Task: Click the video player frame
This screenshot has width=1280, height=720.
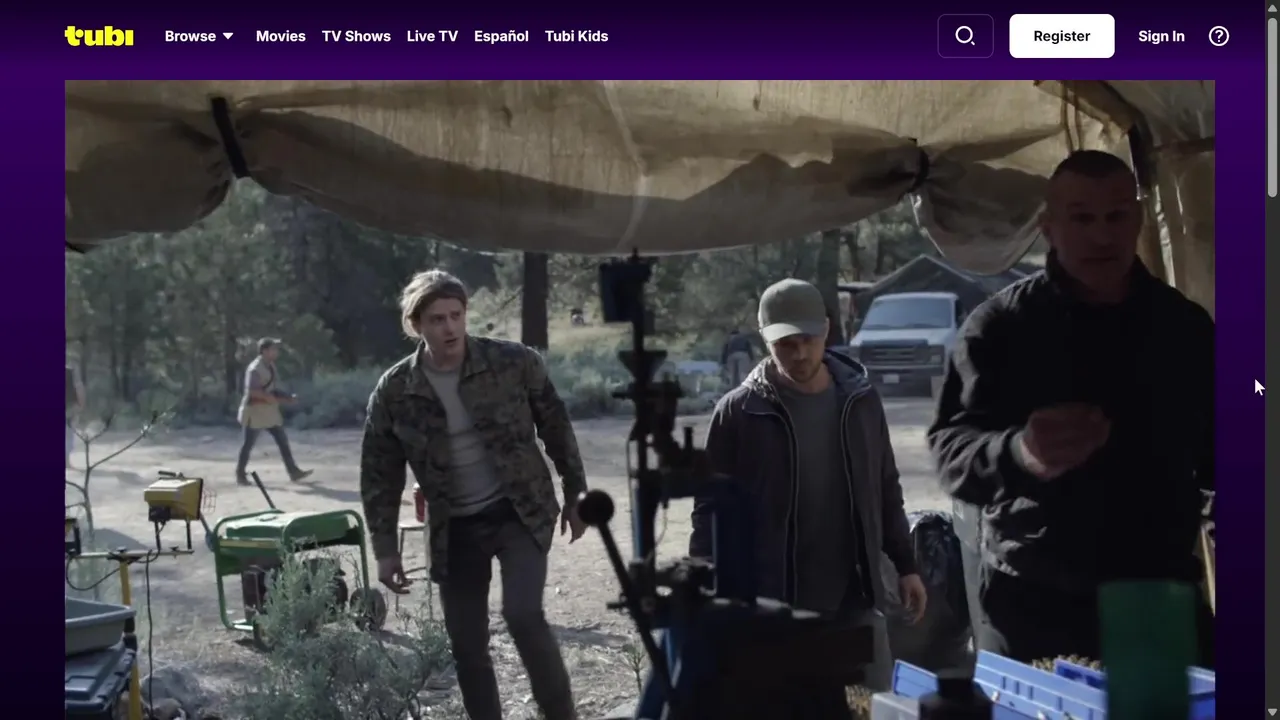Action: click(x=640, y=400)
